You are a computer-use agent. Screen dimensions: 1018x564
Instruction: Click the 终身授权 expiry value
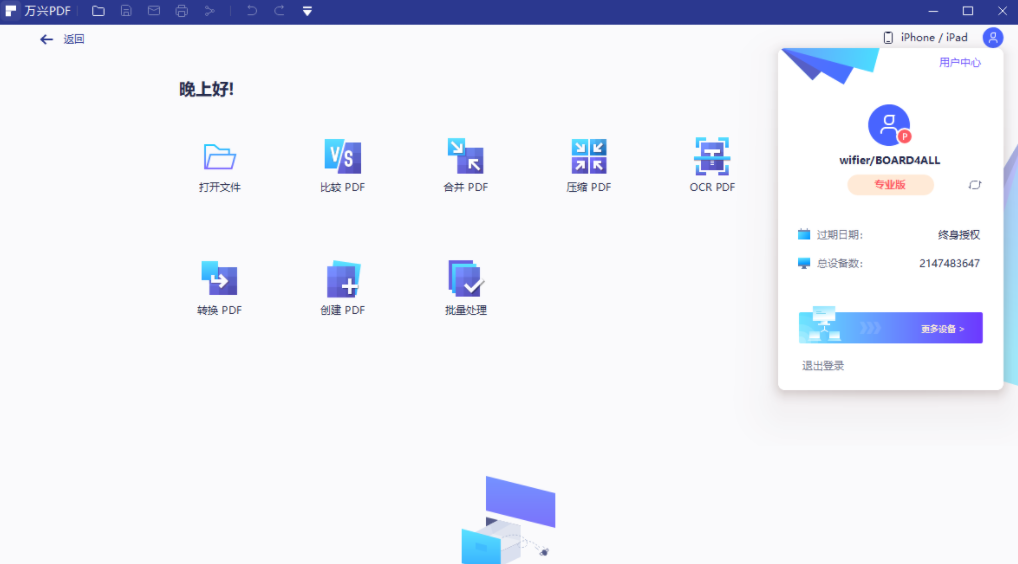(x=959, y=235)
